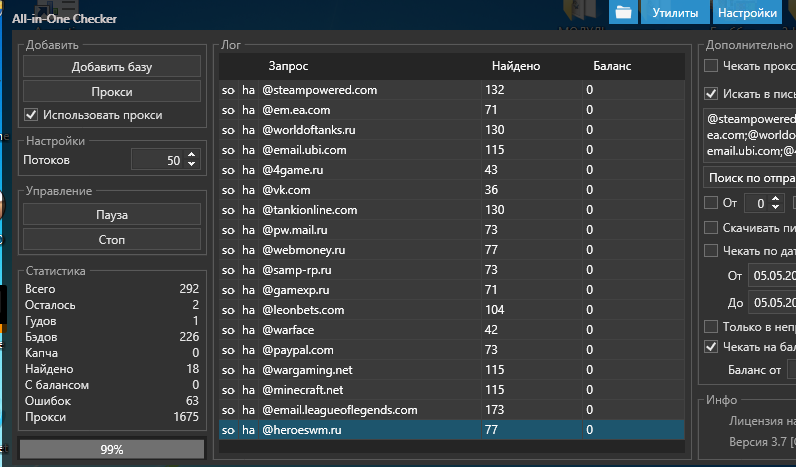Select the @em.ea.com log row
This screenshot has height=467, width=796.
tap(452, 110)
